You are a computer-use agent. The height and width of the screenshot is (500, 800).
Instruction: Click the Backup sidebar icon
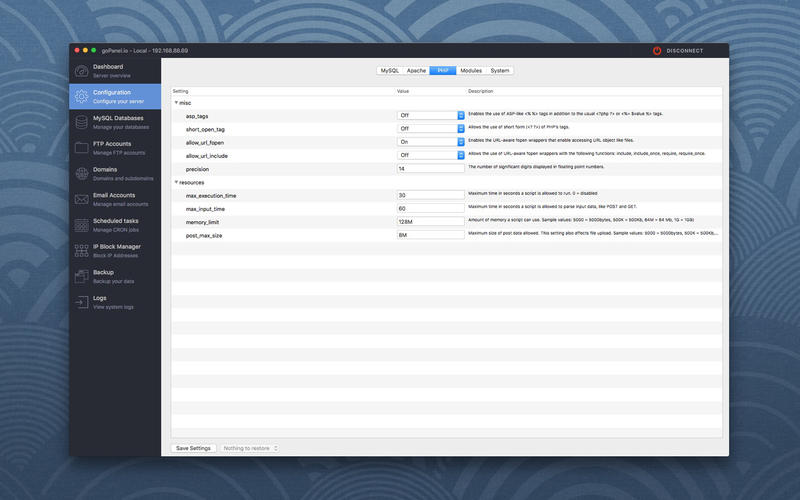(81, 276)
